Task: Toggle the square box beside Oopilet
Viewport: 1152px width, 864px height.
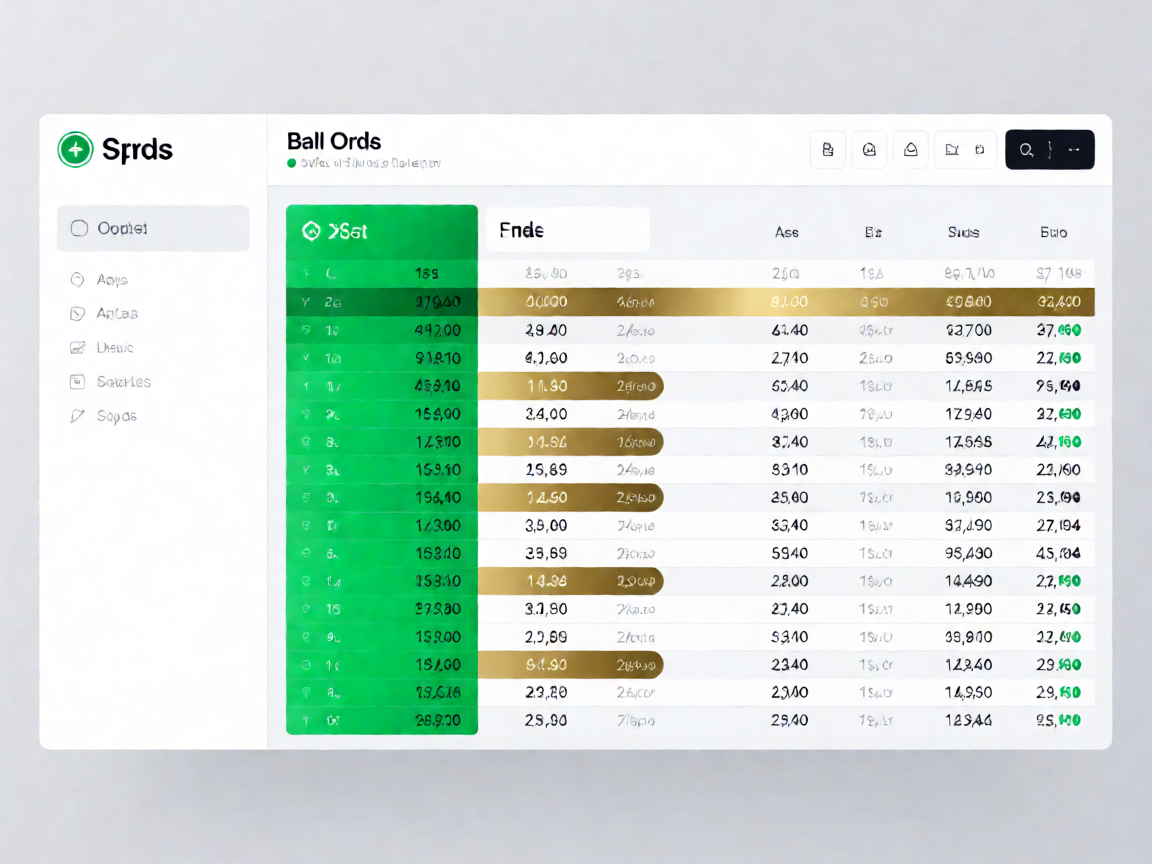Action: click(x=79, y=228)
